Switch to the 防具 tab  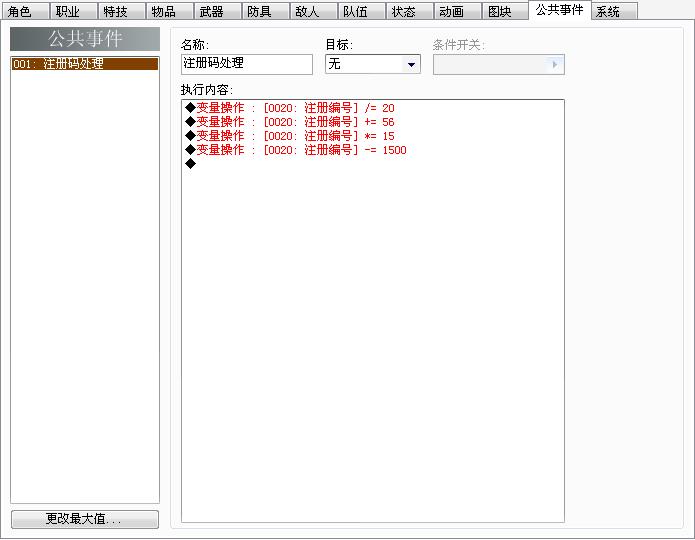click(x=265, y=11)
